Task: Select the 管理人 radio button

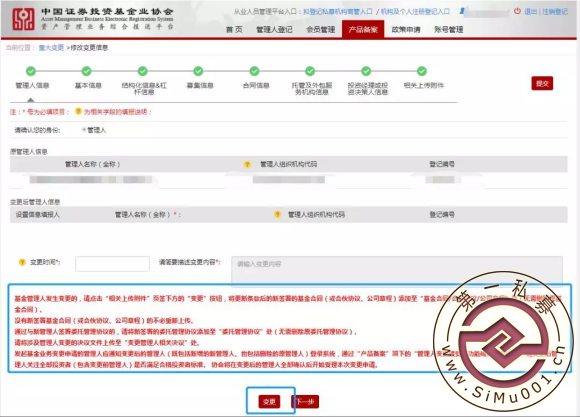Action: 84,130
